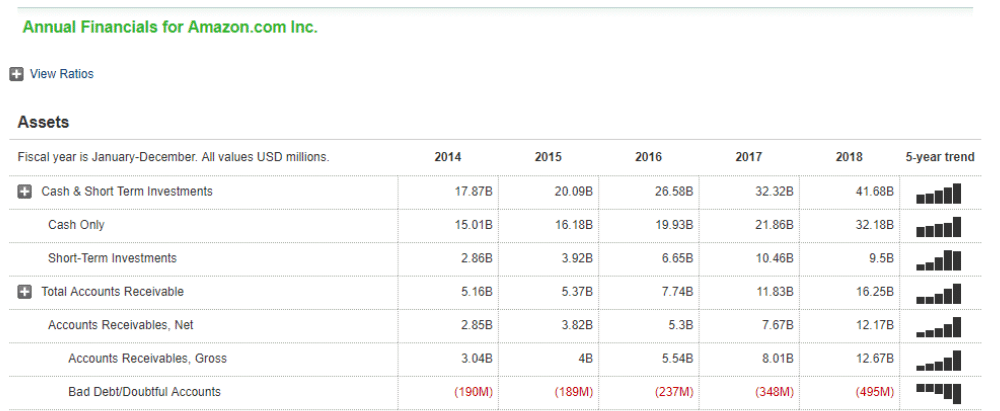Click the 3.82B cell value
The width and height of the screenshot is (1000, 411).
coord(577,325)
